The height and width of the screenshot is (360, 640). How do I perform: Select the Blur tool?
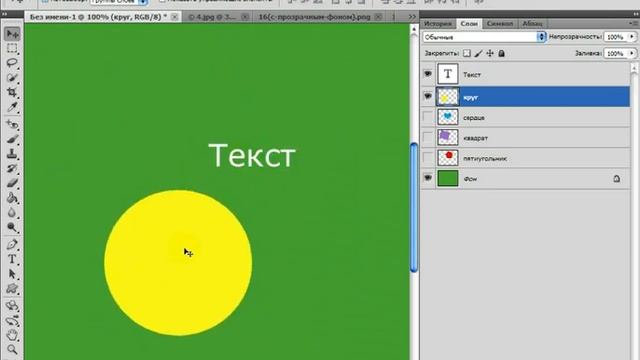[12, 213]
